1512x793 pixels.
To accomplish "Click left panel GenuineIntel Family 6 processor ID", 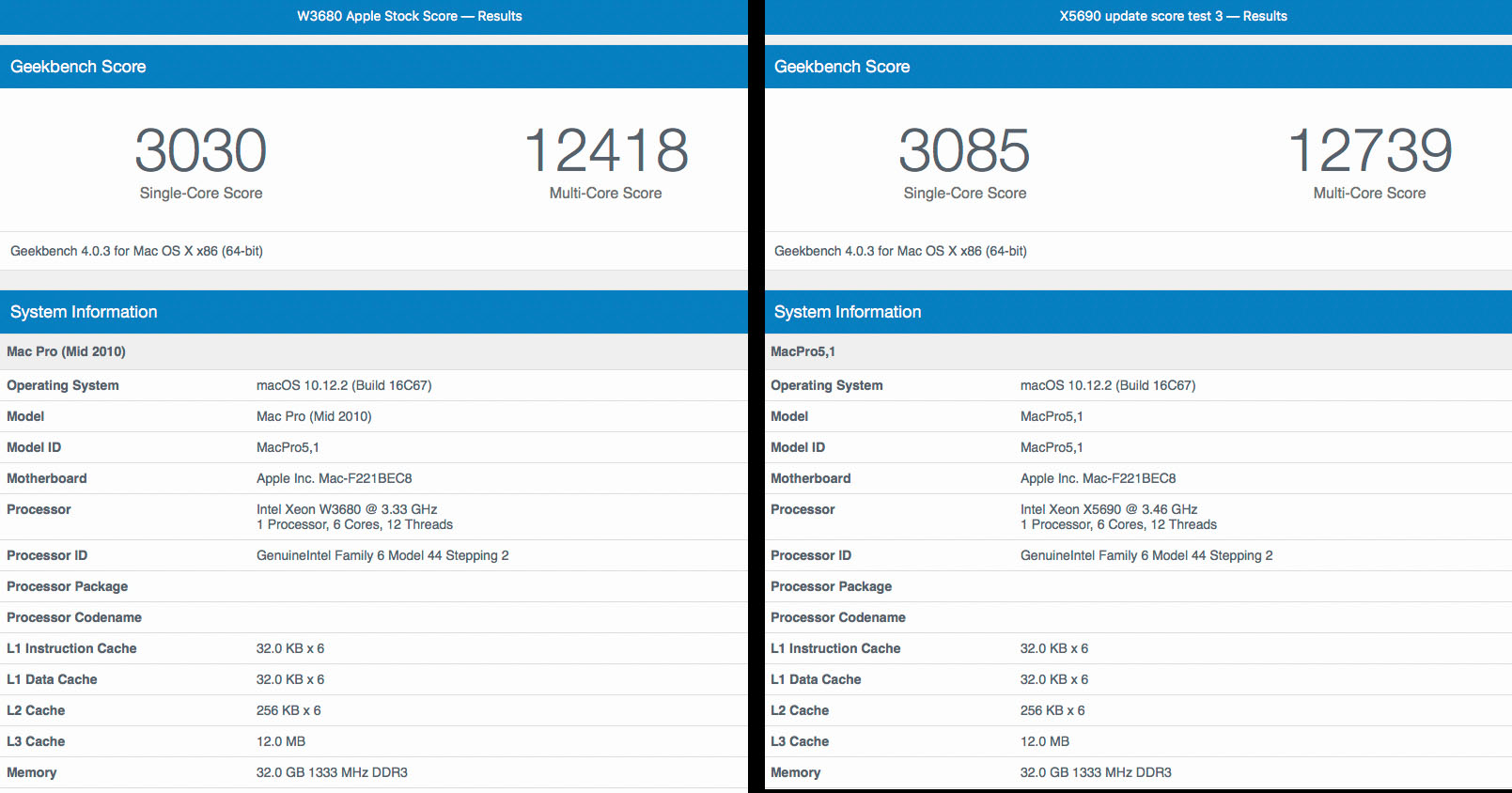I will pyautogui.click(x=382, y=555).
